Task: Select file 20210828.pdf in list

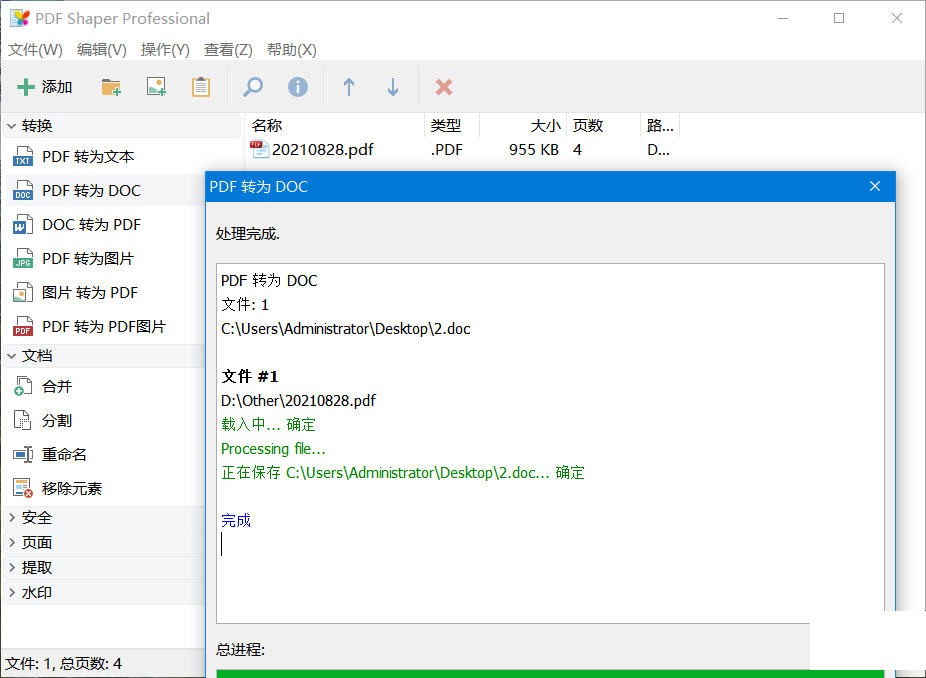Action: (322, 150)
